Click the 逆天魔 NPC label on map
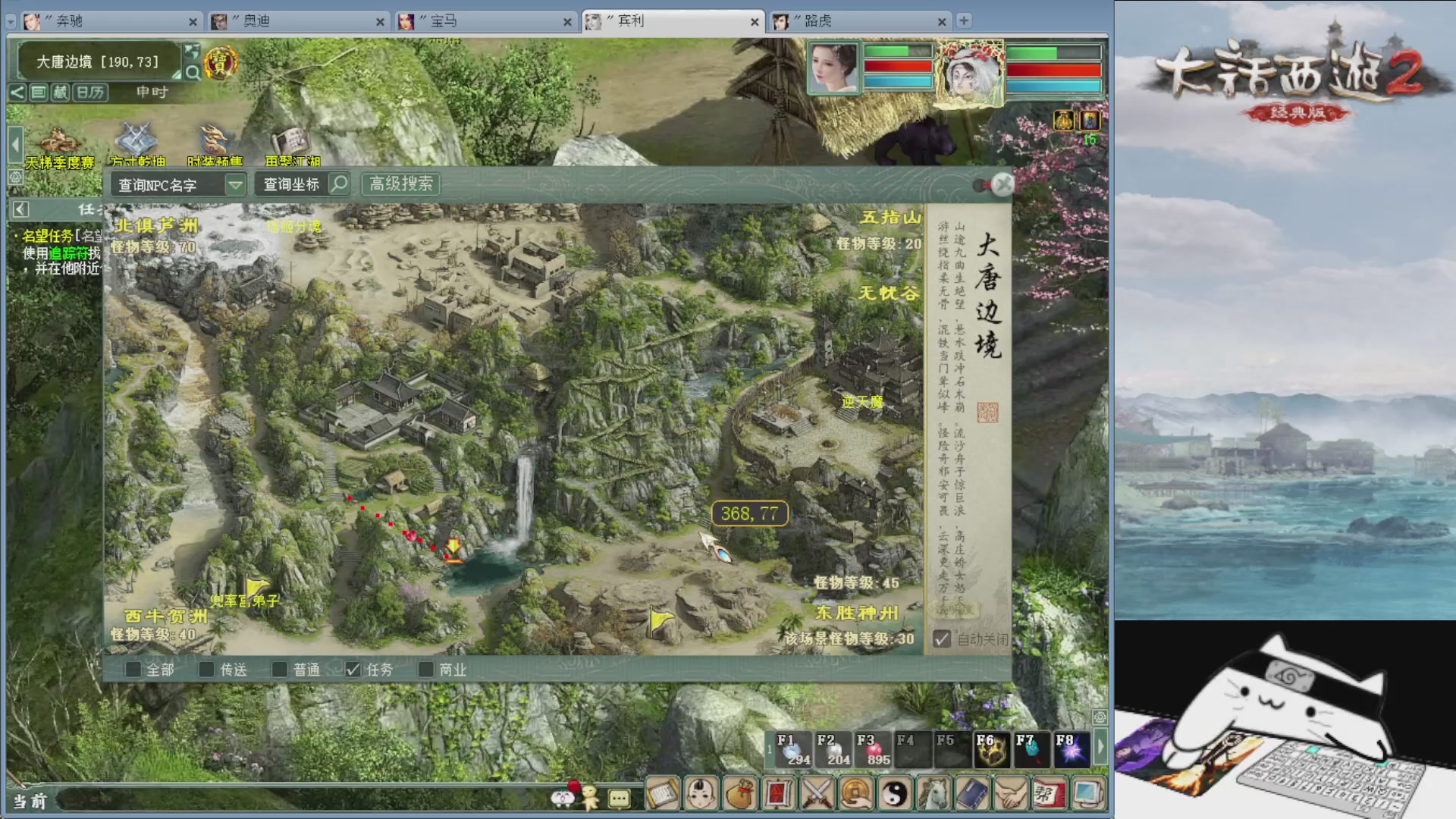The image size is (1456, 819). click(862, 402)
